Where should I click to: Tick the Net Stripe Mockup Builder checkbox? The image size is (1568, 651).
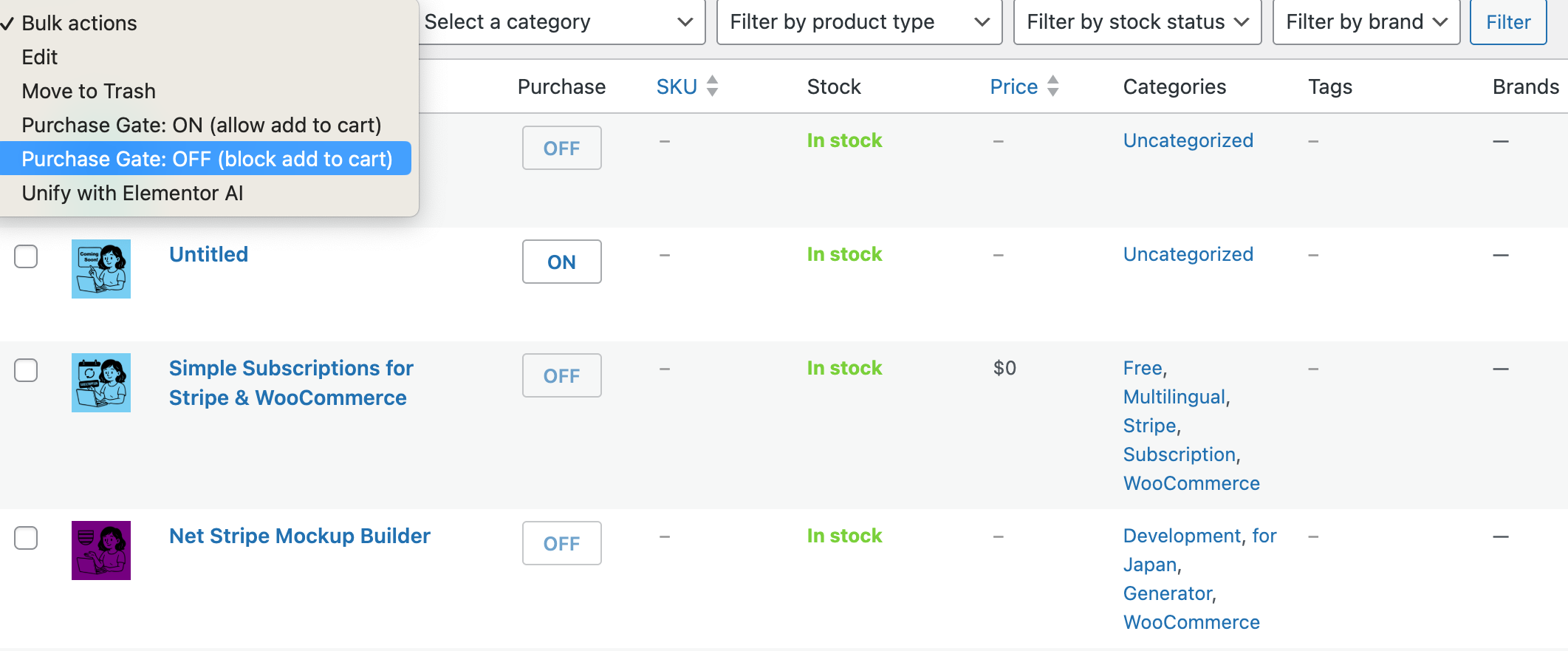pyautogui.click(x=26, y=538)
